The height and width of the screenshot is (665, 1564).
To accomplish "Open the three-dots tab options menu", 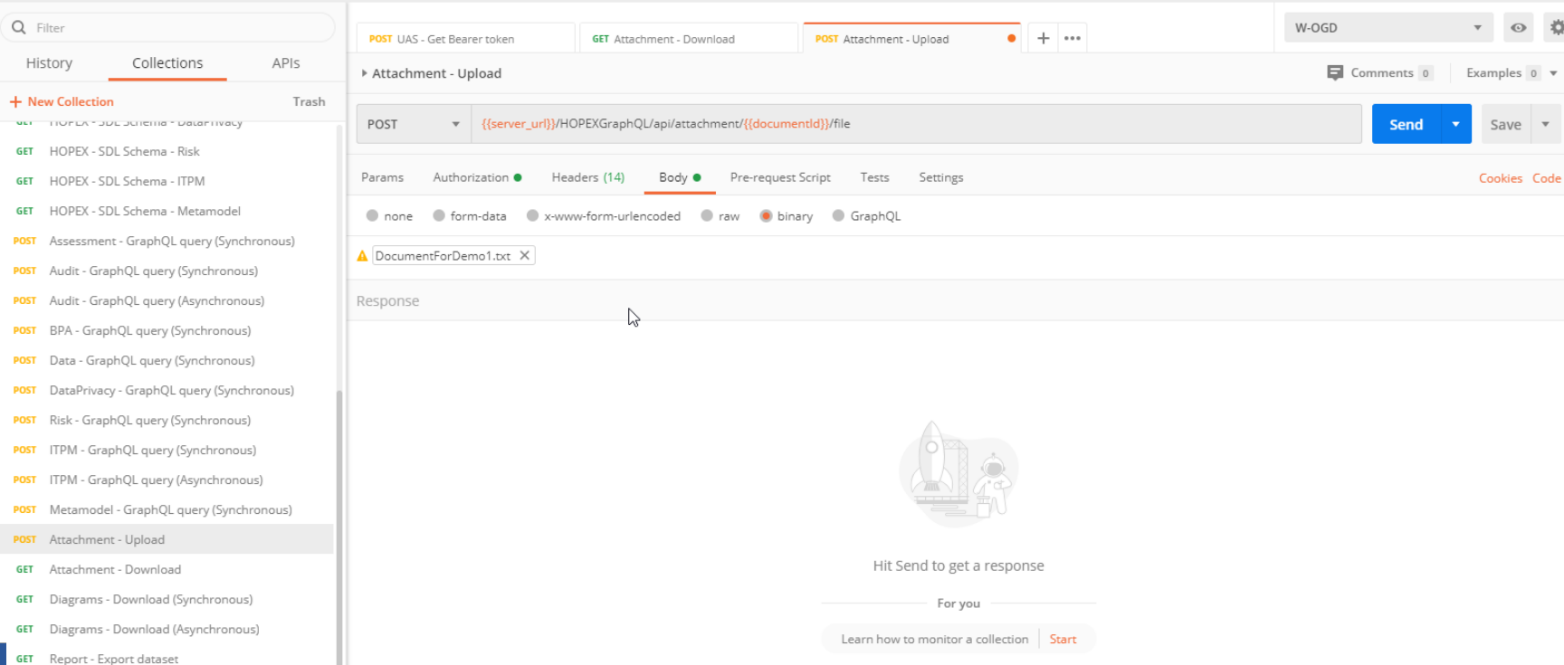I will (x=1072, y=38).
